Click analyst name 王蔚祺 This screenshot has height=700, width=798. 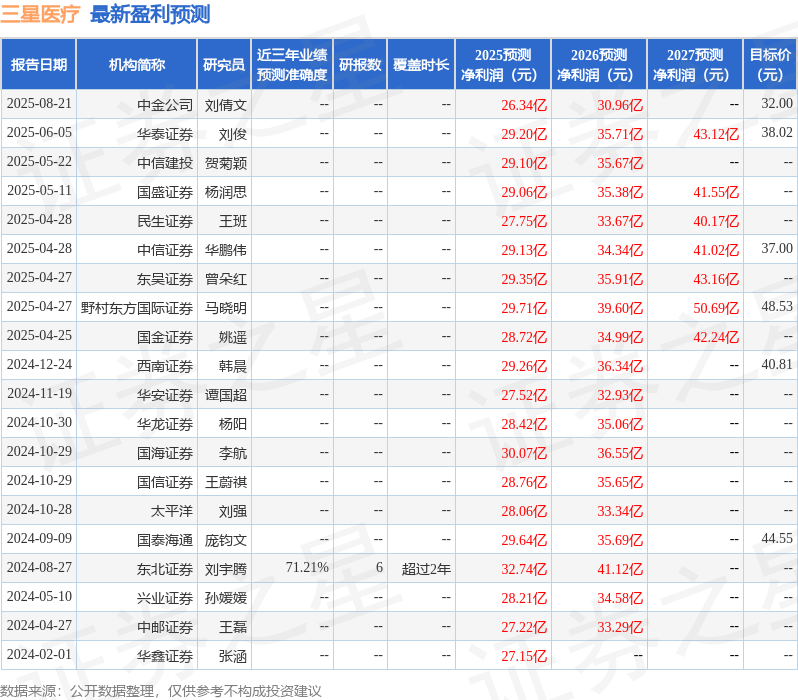[225, 483]
